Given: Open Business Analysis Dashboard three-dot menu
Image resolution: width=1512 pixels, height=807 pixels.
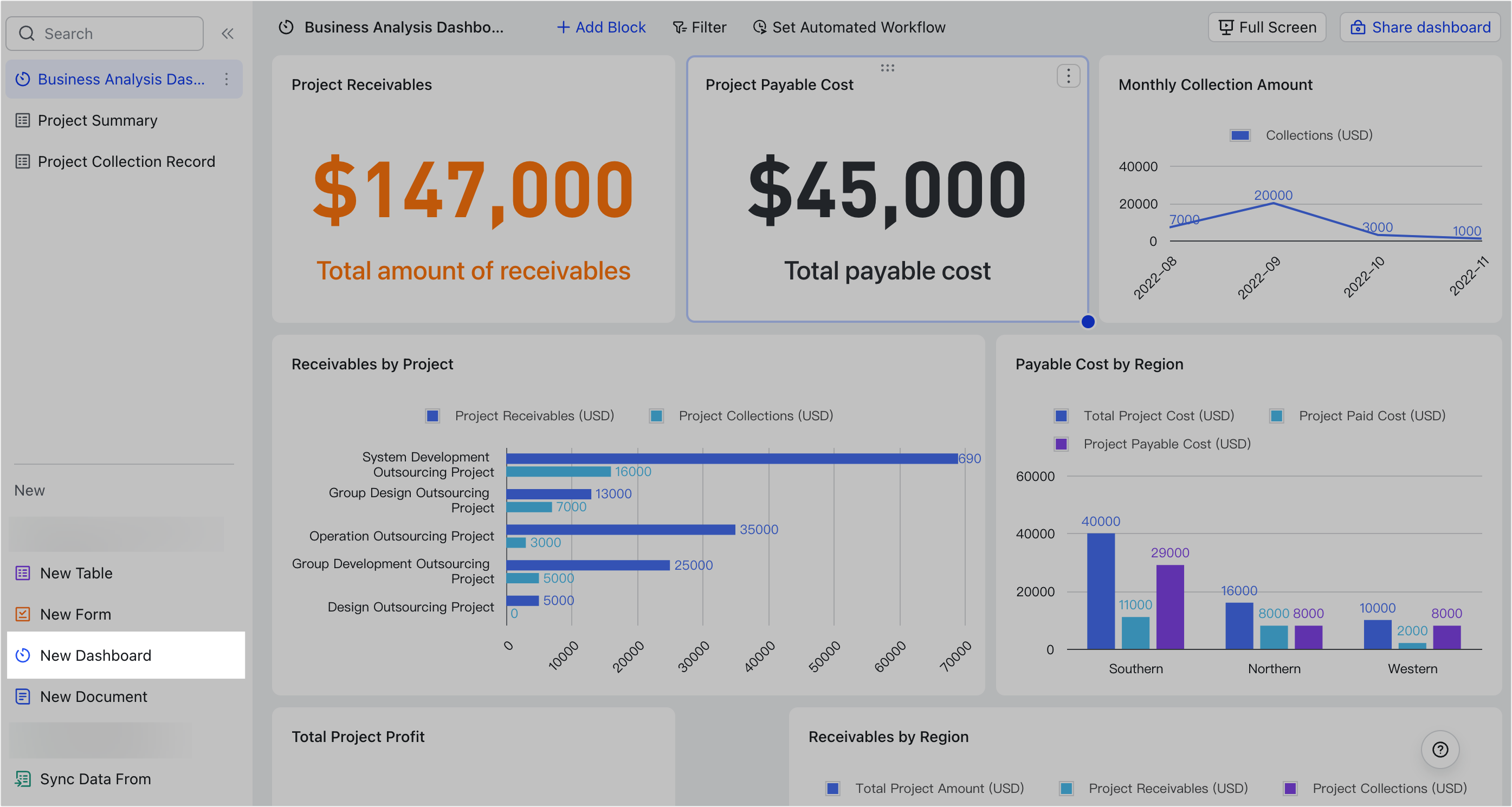Looking at the screenshot, I should coord(227,79).
